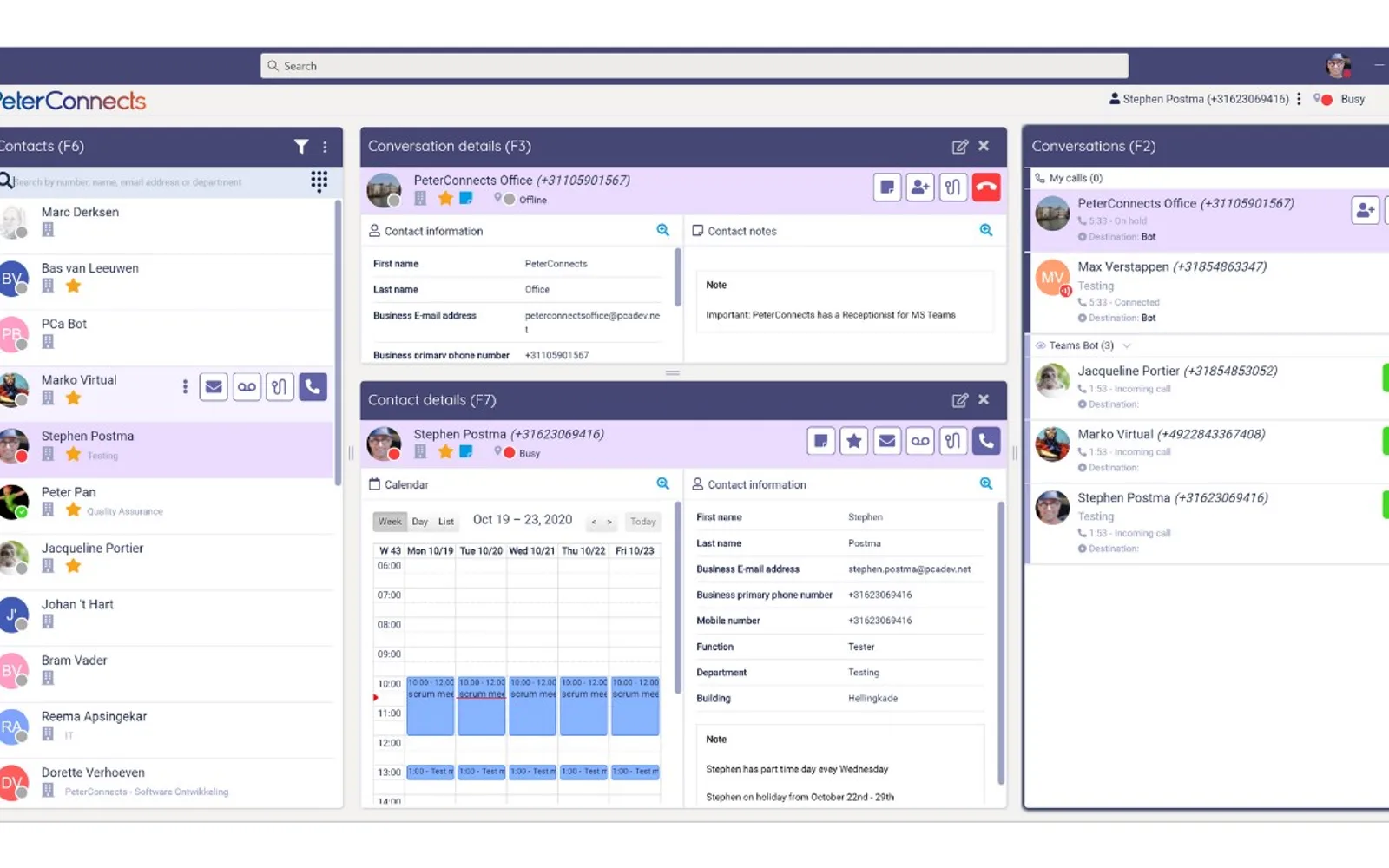Open voicemail for Marko Virtual in contacts list

click(x=247, y=387)
